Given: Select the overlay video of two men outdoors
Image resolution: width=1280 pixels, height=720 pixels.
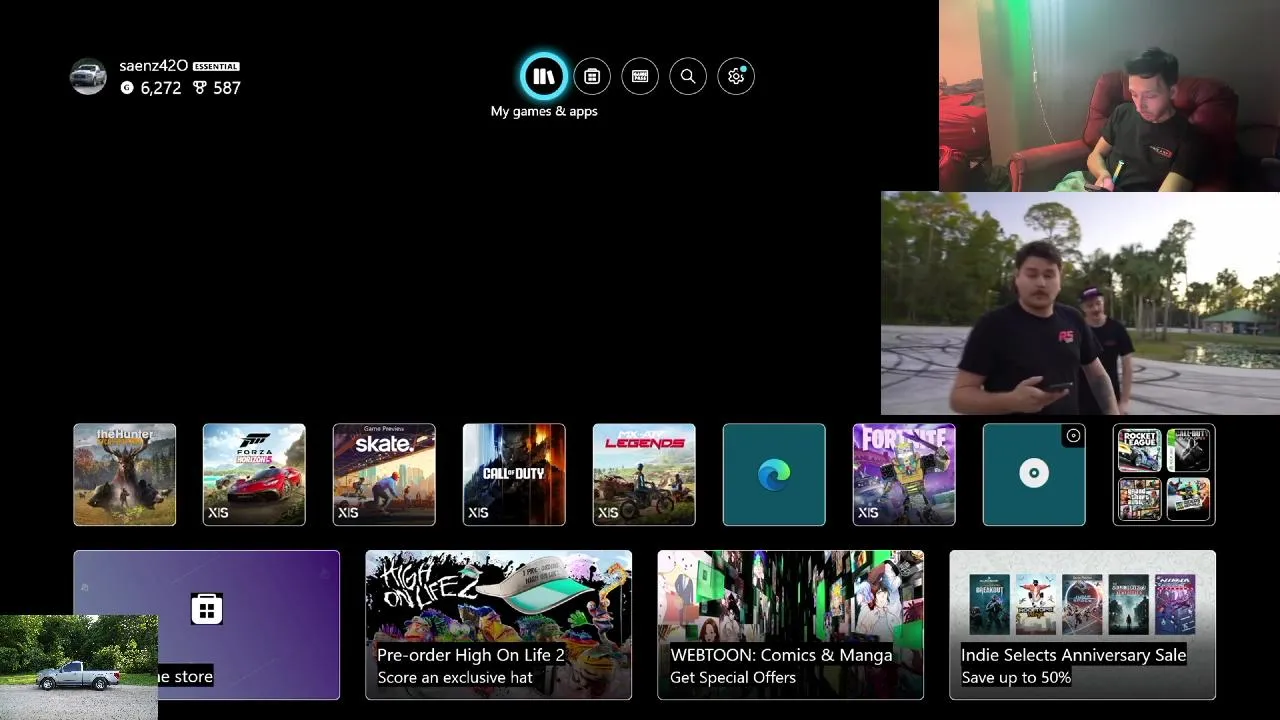Looking at the screenshot, I should [x=1080, y=303].
